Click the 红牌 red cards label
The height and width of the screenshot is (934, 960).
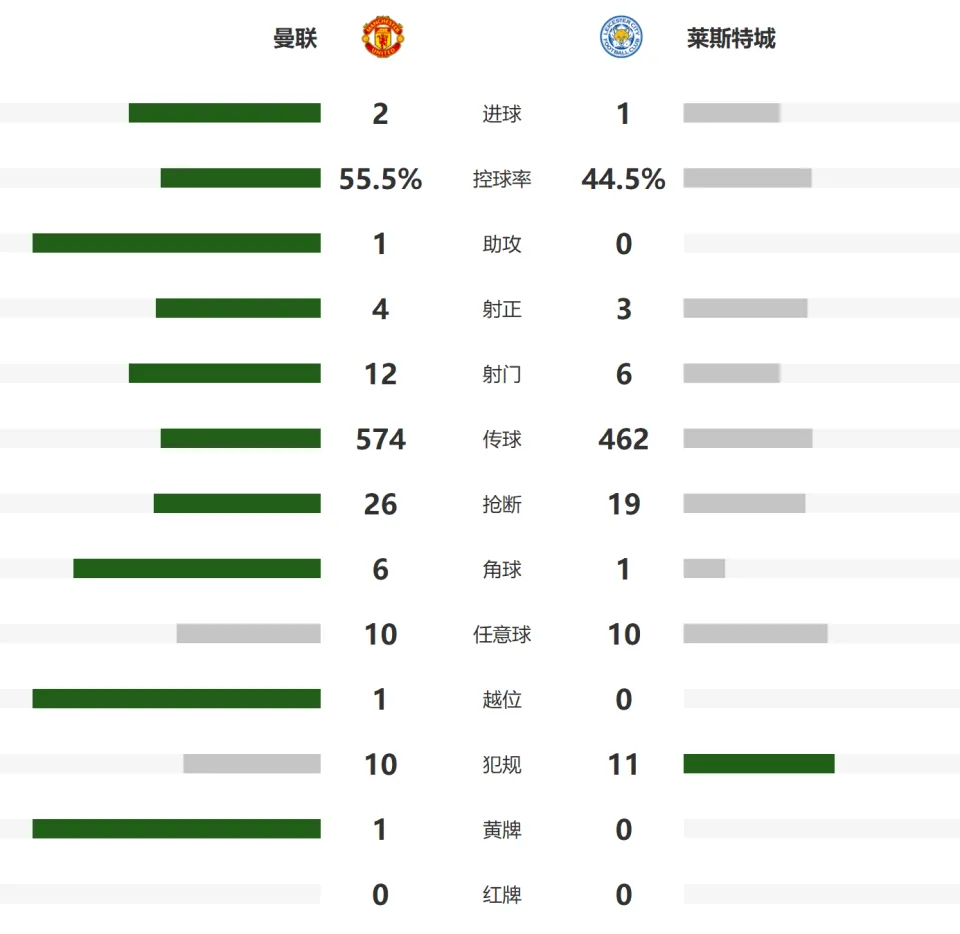point(501,894)
